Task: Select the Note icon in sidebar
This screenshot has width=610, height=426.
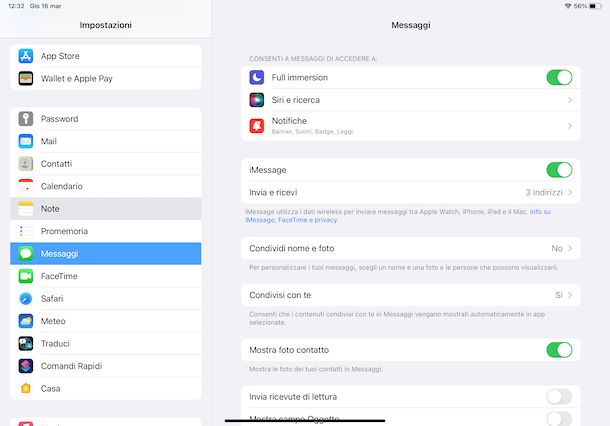Action: 26,209
